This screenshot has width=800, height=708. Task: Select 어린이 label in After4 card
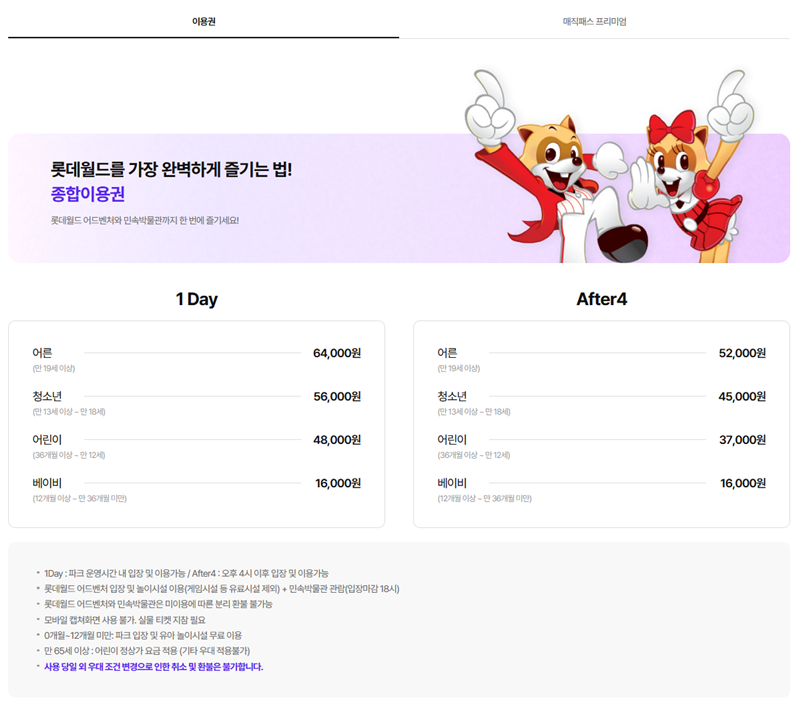[452, 439]
